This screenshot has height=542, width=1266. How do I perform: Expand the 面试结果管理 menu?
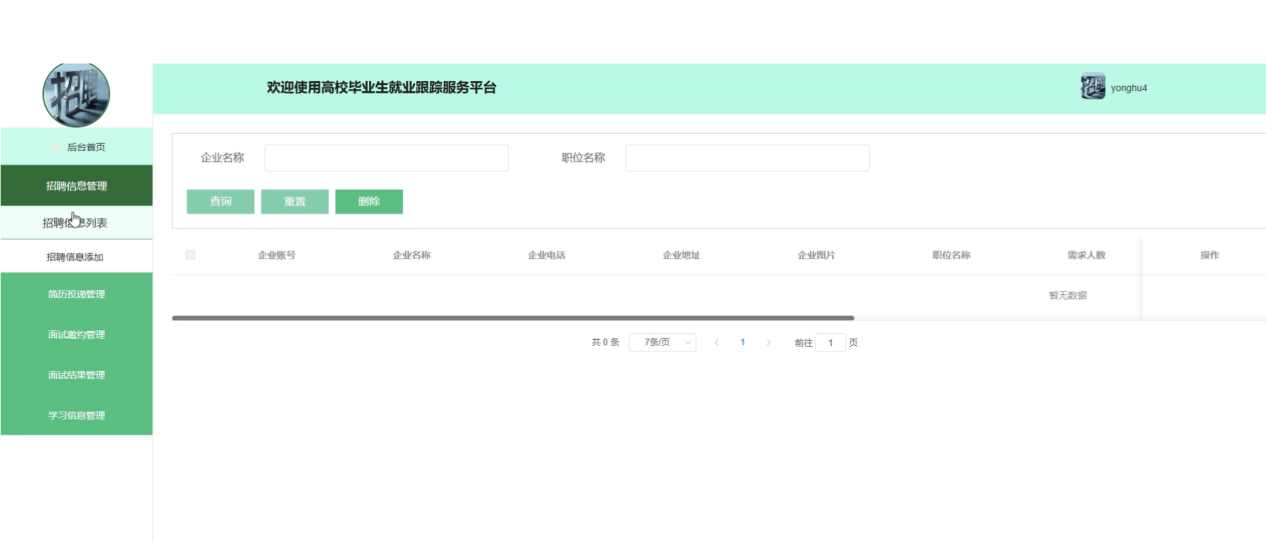76,375
